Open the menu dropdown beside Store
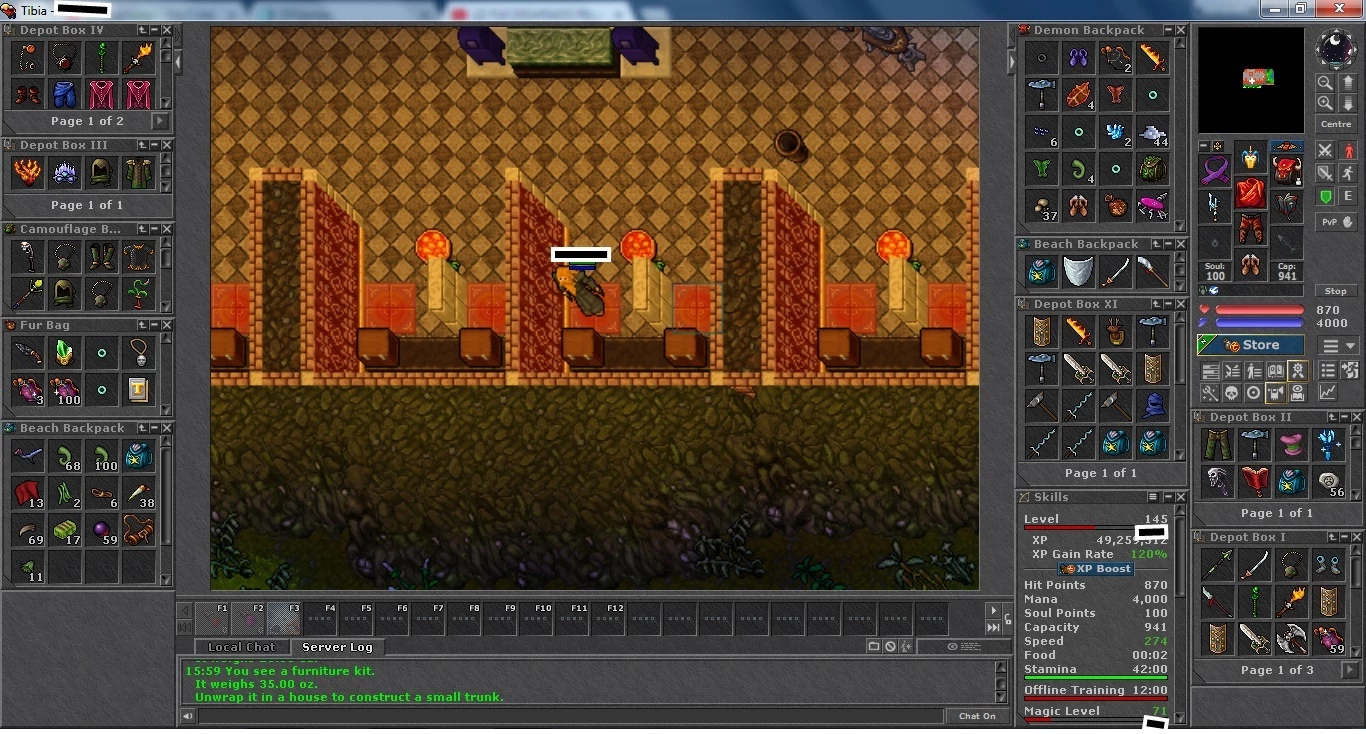This screenshot has height=734, width=1366. point(1337,346)
